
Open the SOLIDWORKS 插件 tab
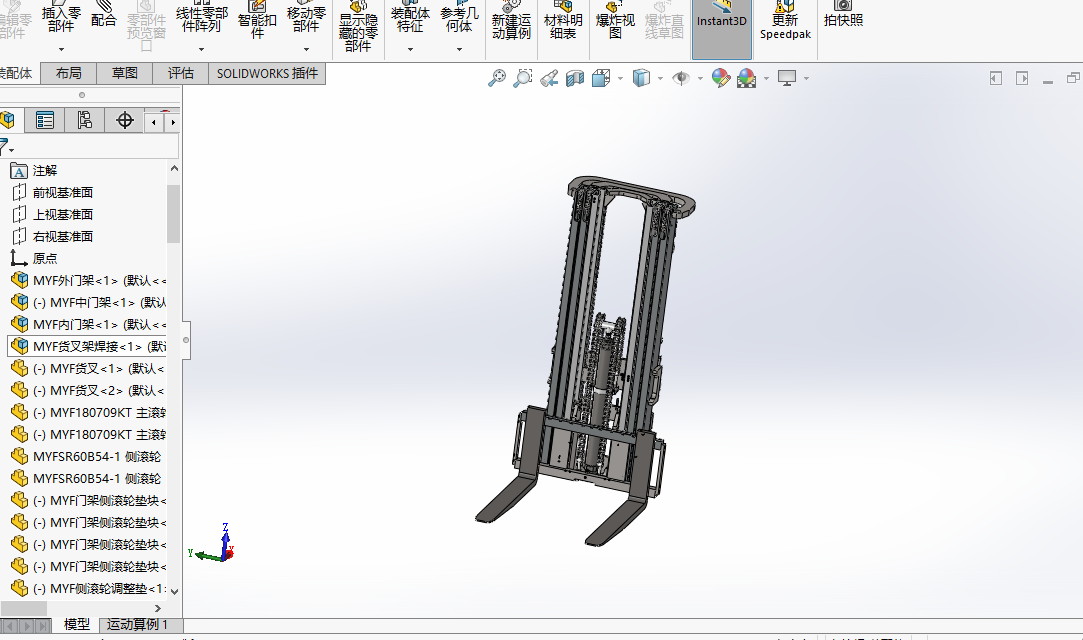click(x=267, y=73)
